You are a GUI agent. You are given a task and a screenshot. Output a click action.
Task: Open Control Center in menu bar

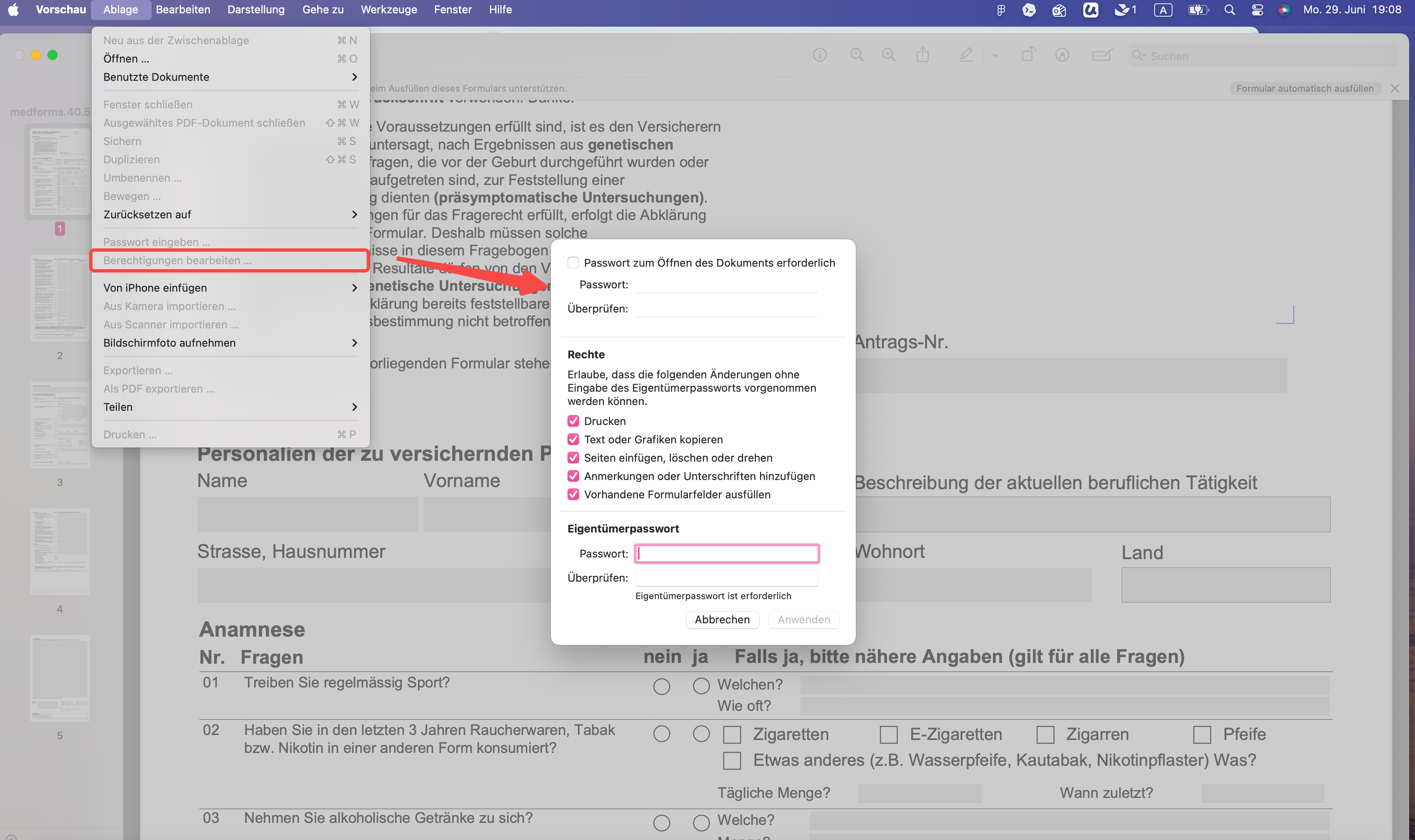tap(1257, 10)
